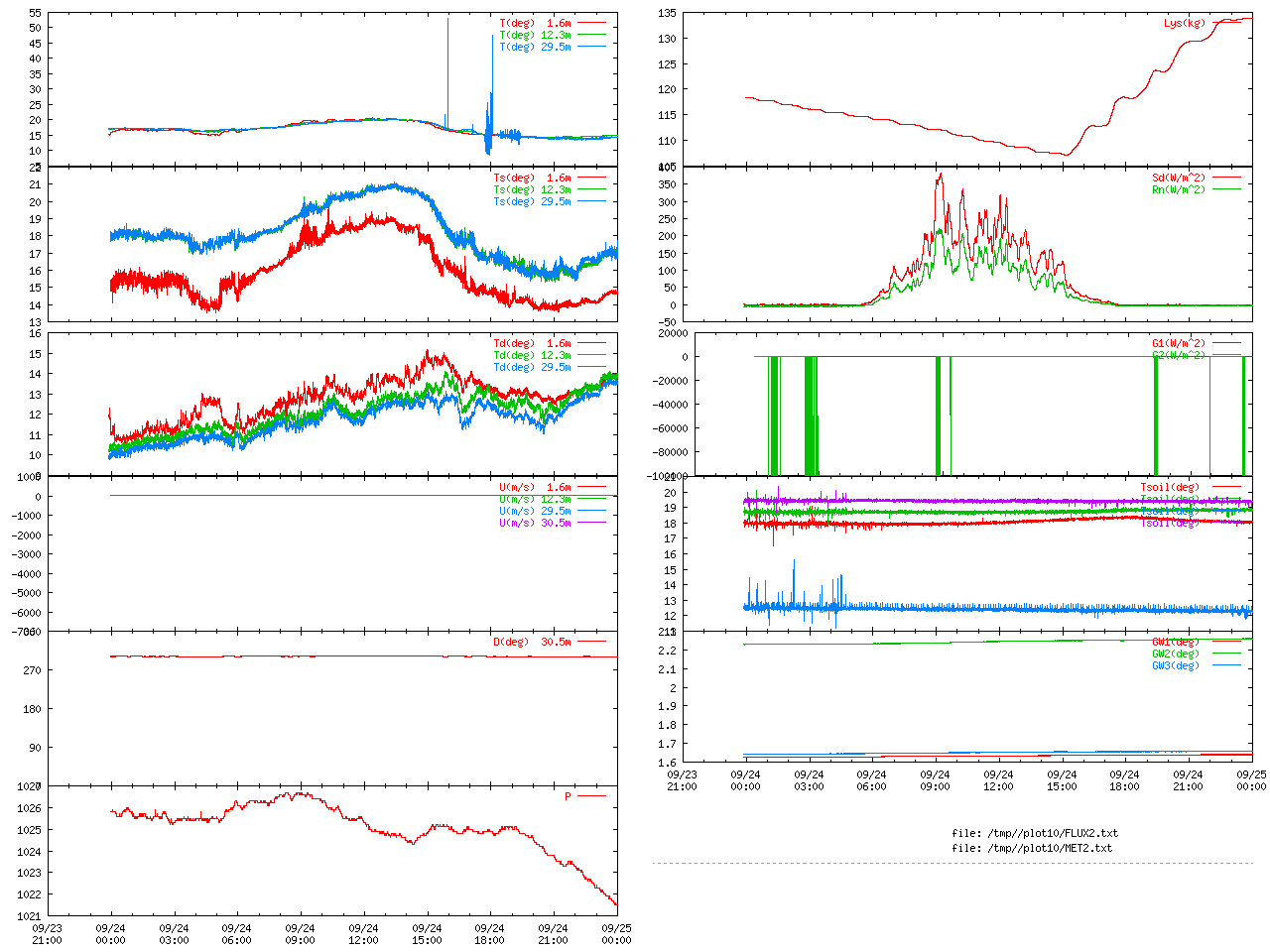This screenshot has width=1270, height=952.
Task: Click the magenta U(m/s) 30.5m legend line
Action: [591, 523]
